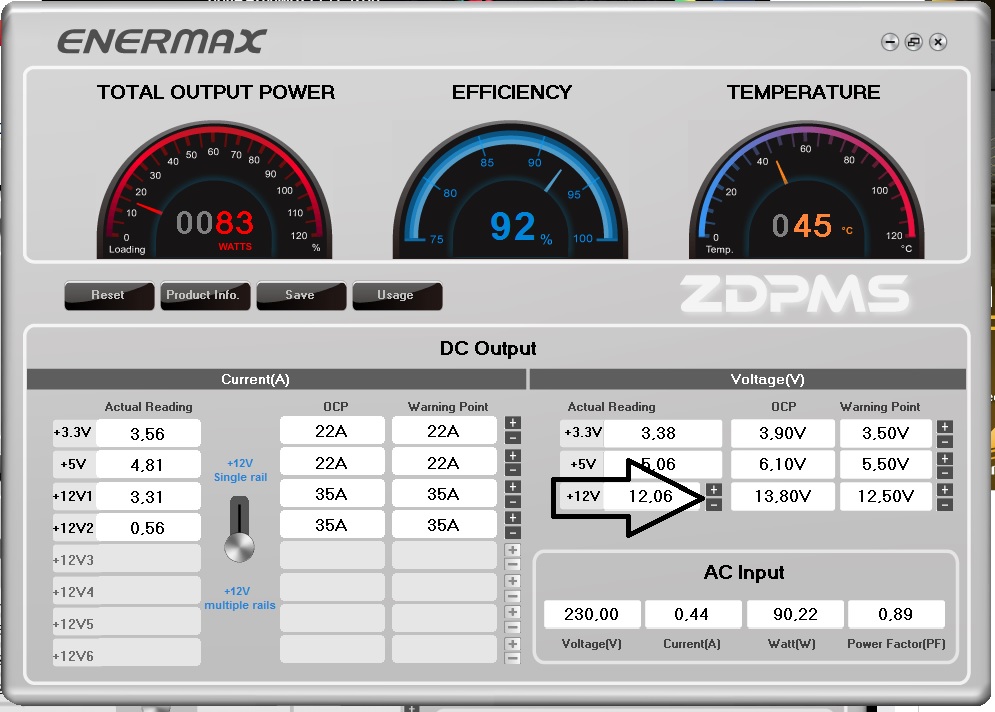Click disabled plus for +12V5 row
This screenshot has height=712, width=995.
(513, 612)
